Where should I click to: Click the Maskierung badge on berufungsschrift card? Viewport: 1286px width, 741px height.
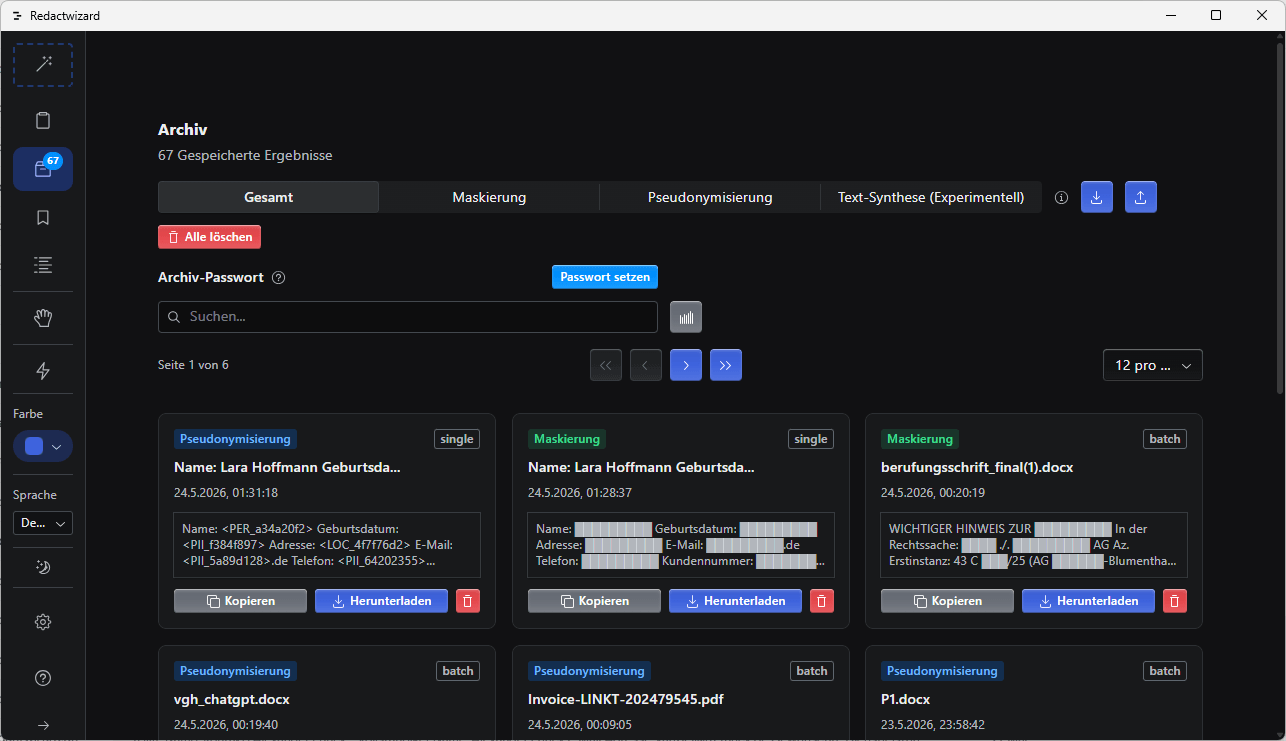click(920, 439)
